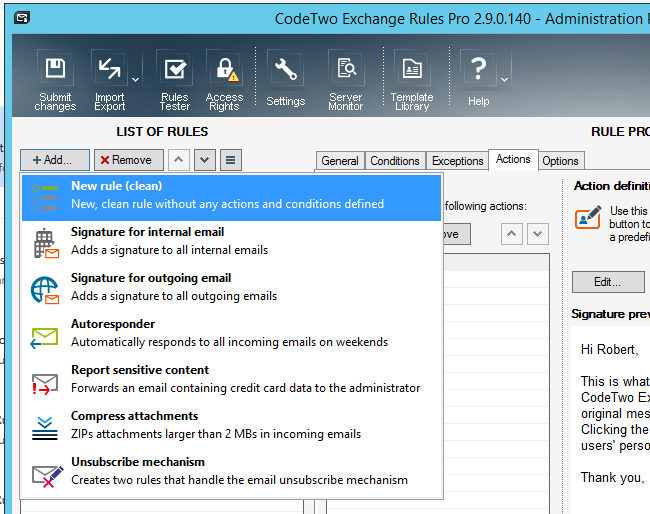This screenshot has height=514, width=650.
Task: Switch to the Exceptions tab
Action: tap(458, 161)
